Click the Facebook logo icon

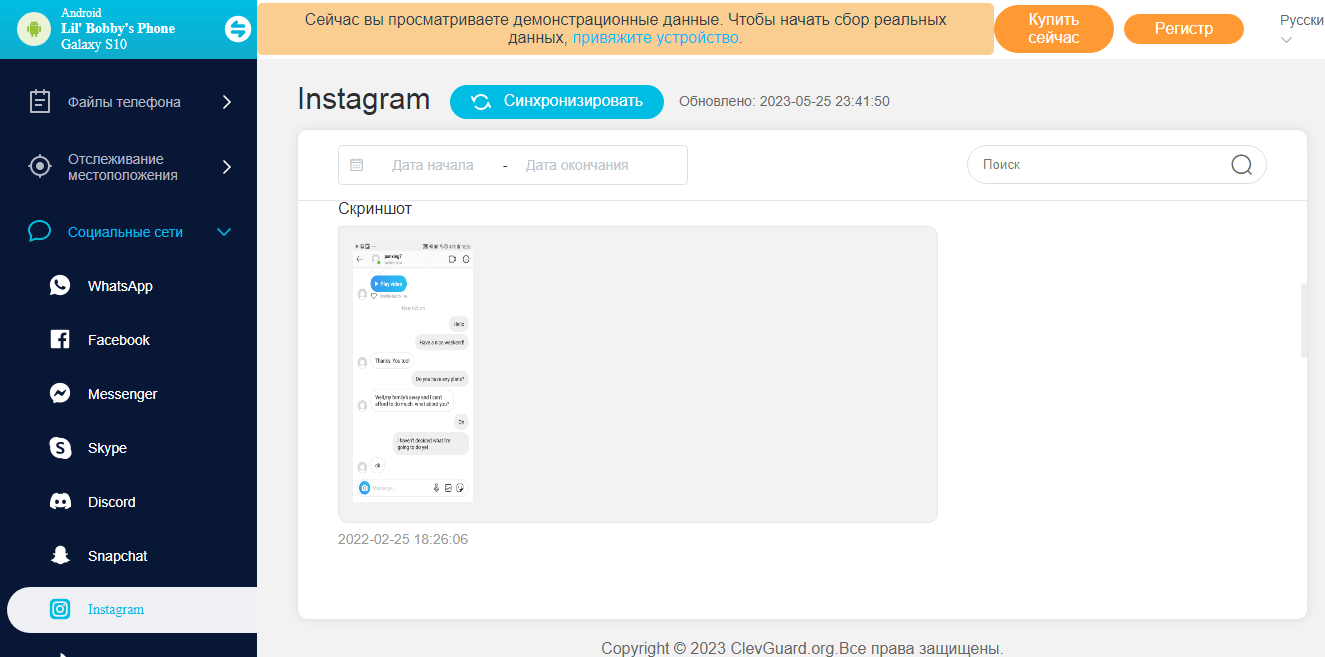60,340
